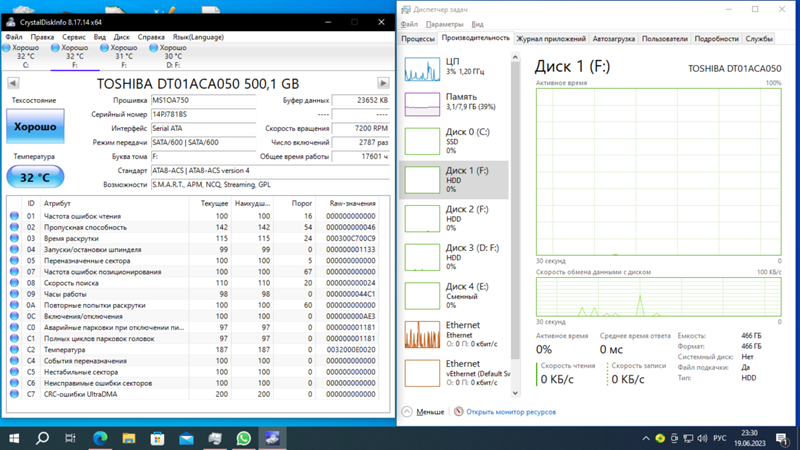This screenshot has width=800, height=450.
Task: Go to previous disk with left arrow
Action: point(13,84)
